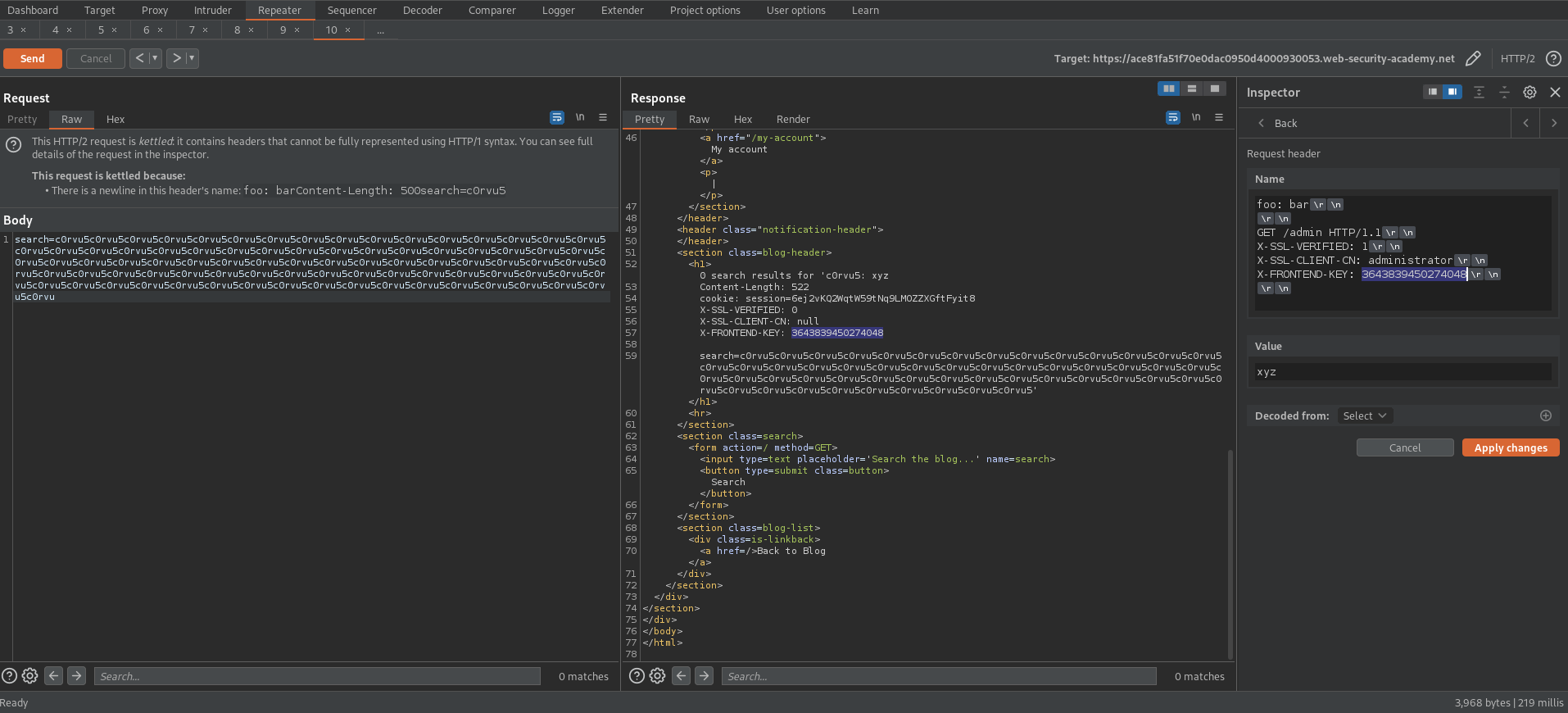Open the Proxy tab

click(x=154, y=10)
